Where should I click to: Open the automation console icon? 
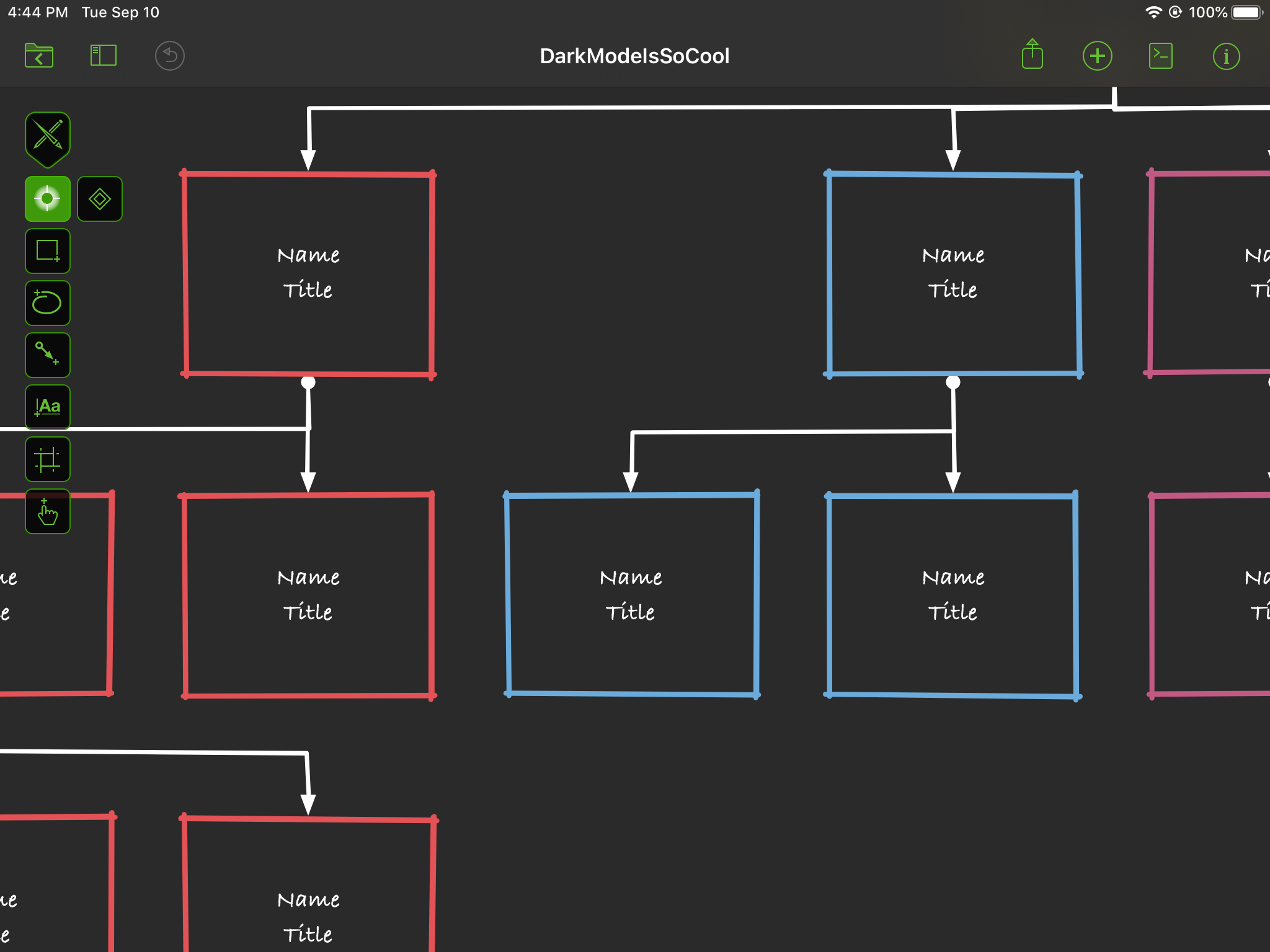(x=1160, y=56)
